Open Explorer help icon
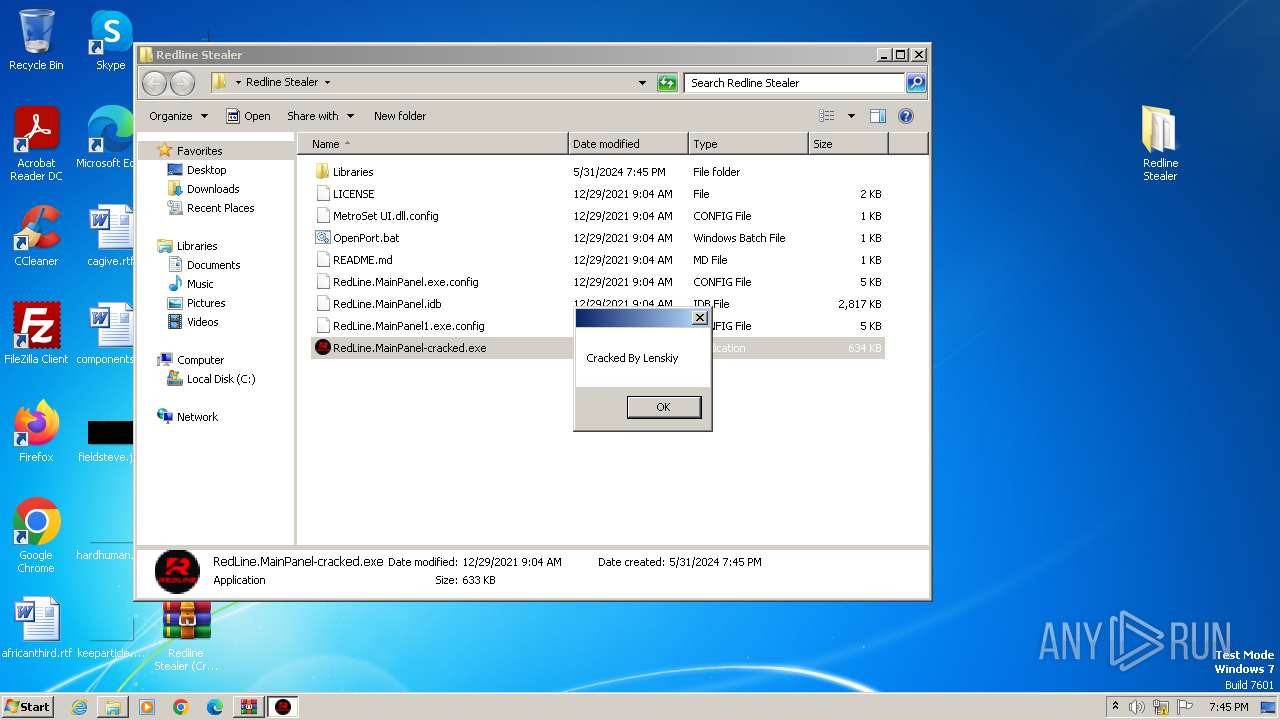The image size is (1280, 720). [x=906, y=116]
